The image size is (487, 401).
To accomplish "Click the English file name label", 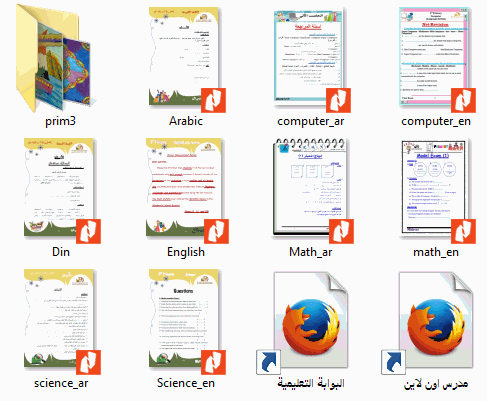I will click(x=186, y=253).
